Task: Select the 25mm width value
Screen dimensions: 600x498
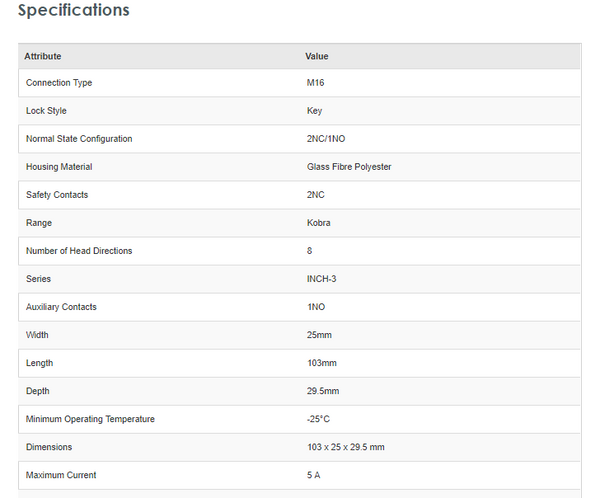Action: (x=318, y=335)
